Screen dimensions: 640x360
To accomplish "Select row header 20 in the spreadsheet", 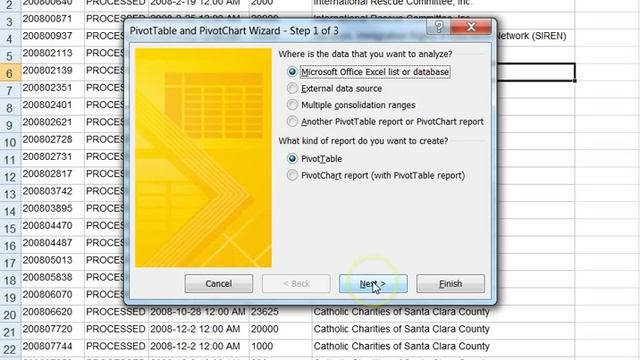I will coord(10,315).
